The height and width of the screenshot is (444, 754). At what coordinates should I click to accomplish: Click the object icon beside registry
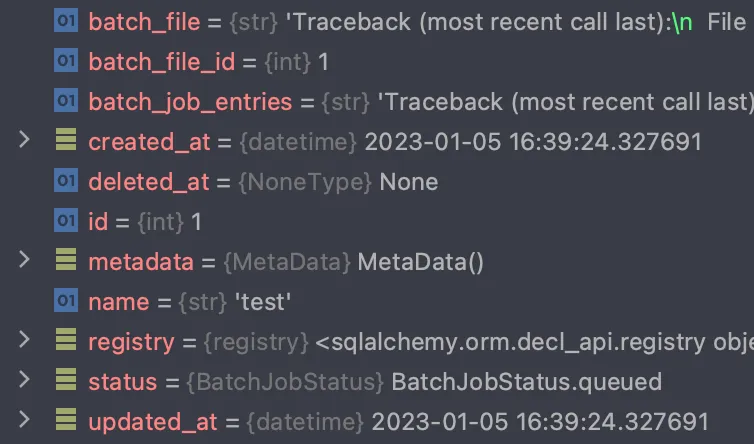[x=66, y=340]
